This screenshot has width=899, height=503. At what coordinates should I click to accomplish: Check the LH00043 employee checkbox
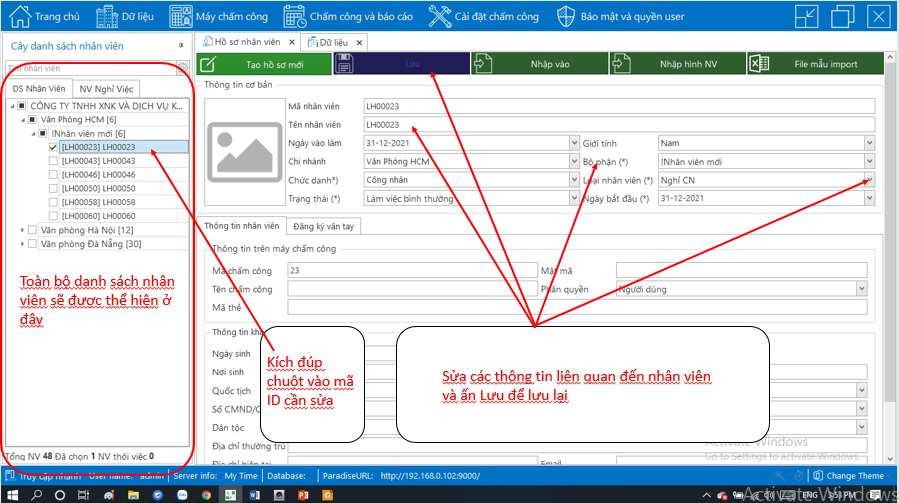pos(53,161)
